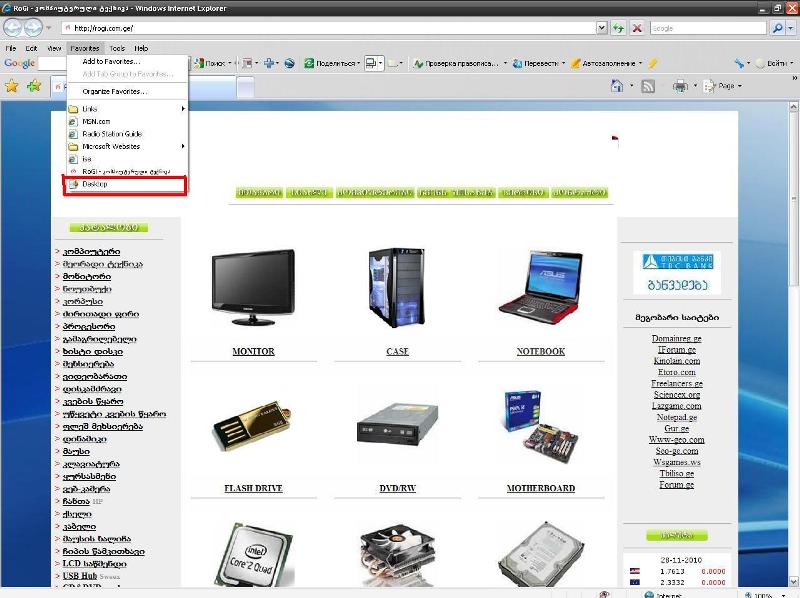The image size is (800, 598).
Task: Click the Intel Core 2 Quad image
Action: click(253, 554)
